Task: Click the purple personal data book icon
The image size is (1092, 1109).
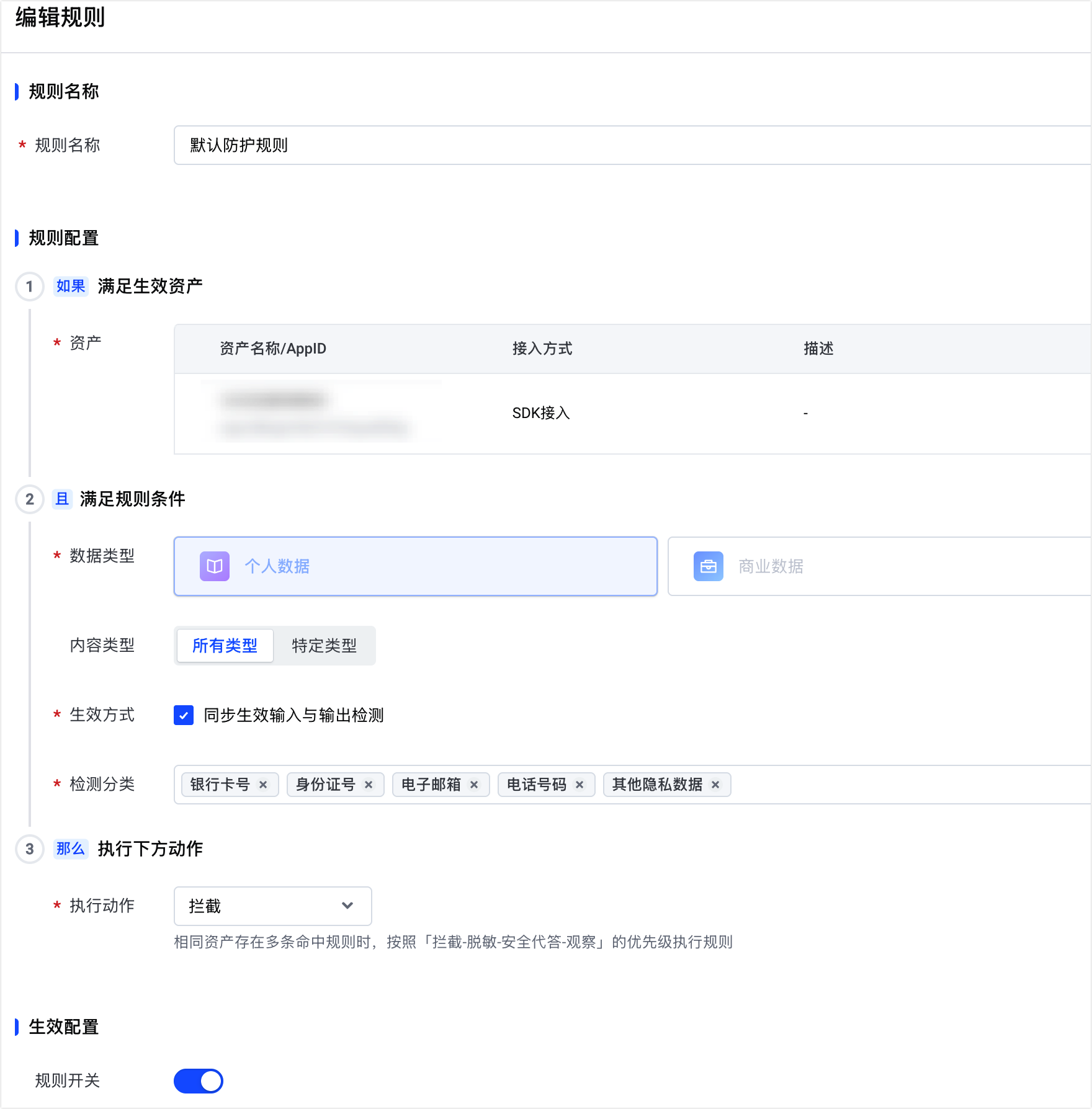Action: (215, 566)
